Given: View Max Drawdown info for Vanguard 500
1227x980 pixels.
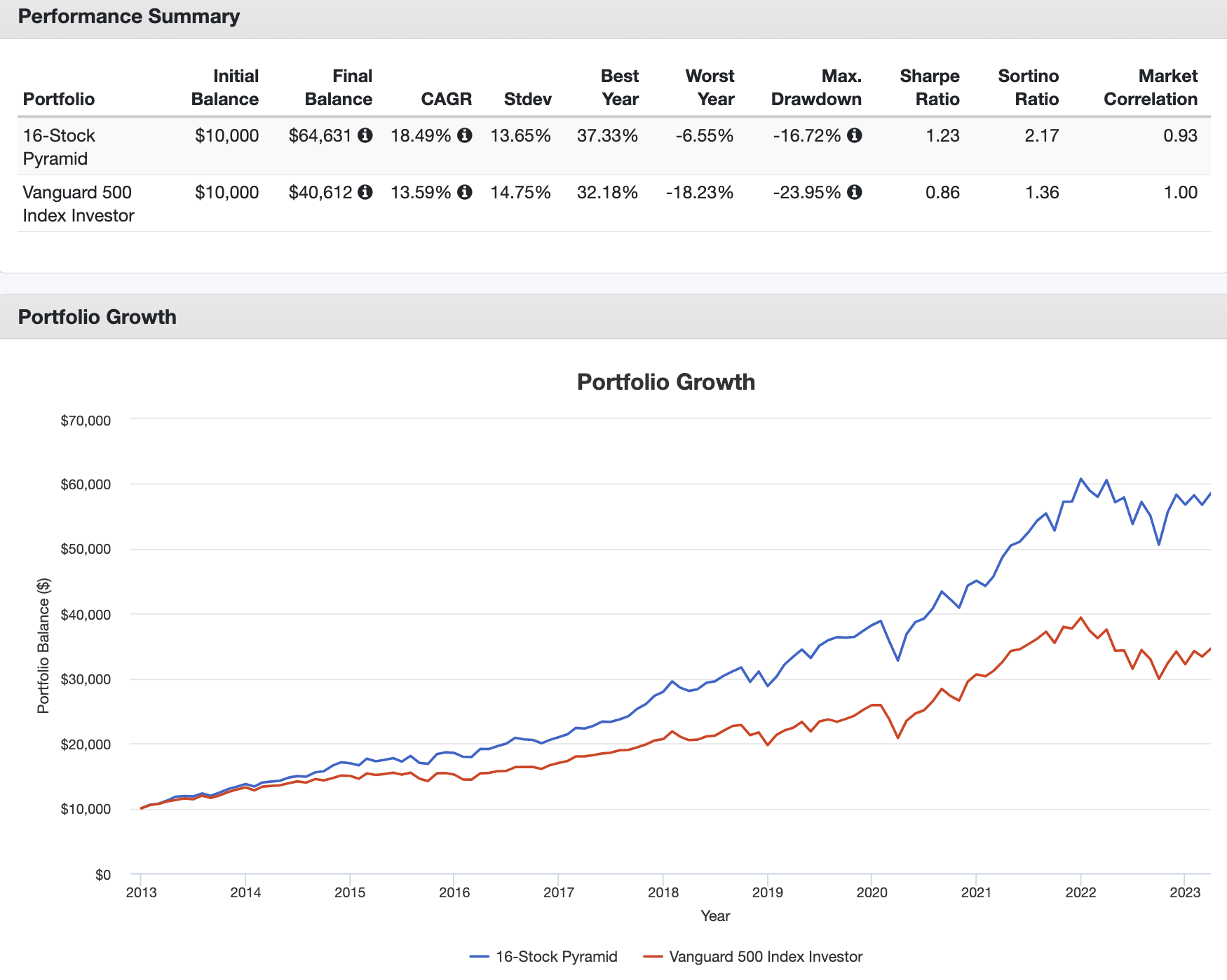Looking at the screenshot, I should (855, 192).
